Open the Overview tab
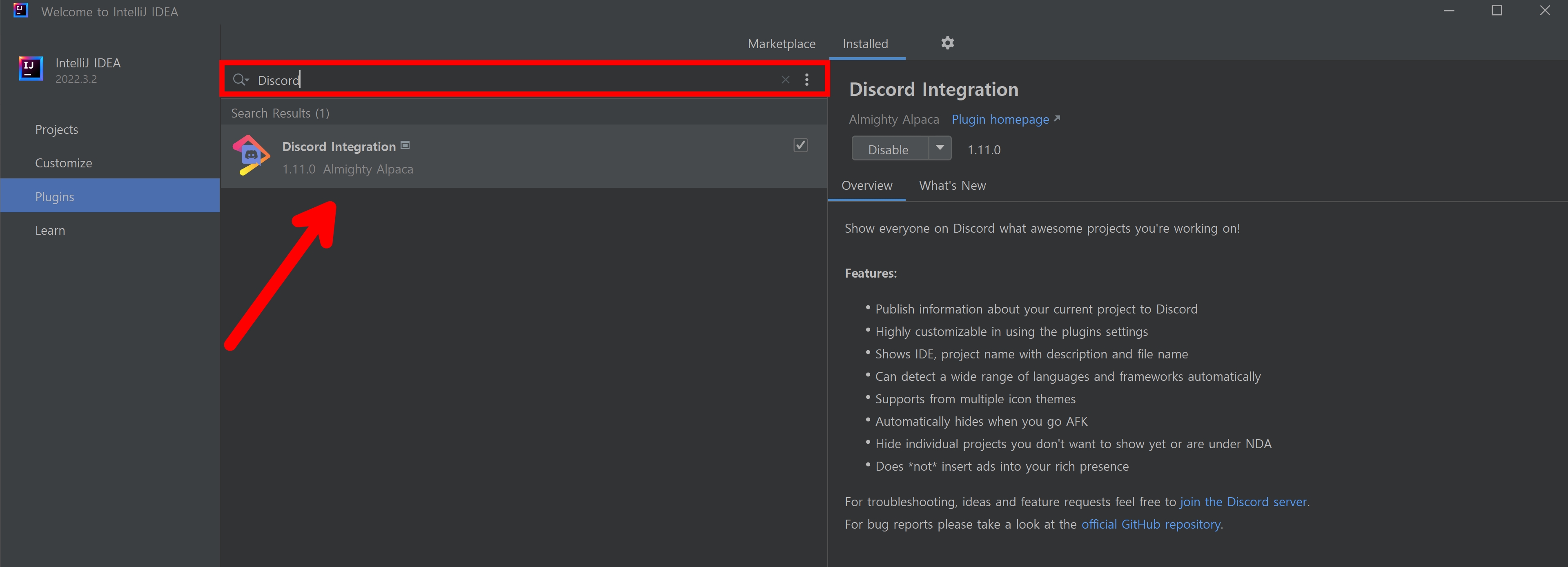1568x567 pixels. 867,186
